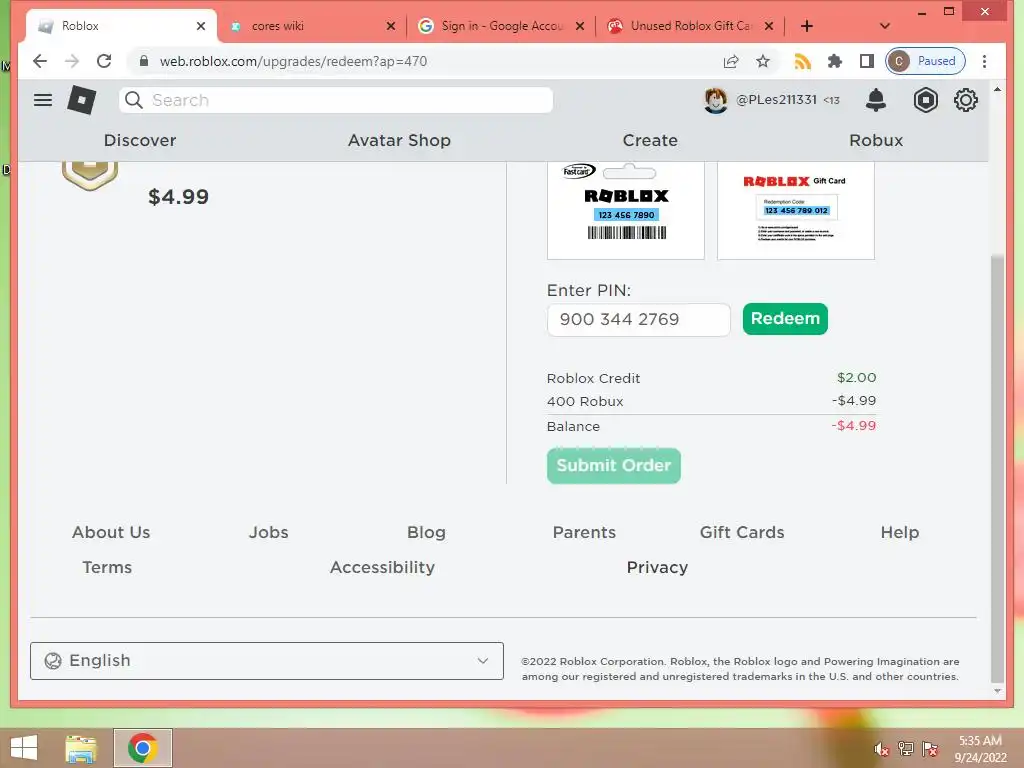Click the 400 Robux line item
Viewport: 1024px width, 768px height.
click(x=585, y=402)
